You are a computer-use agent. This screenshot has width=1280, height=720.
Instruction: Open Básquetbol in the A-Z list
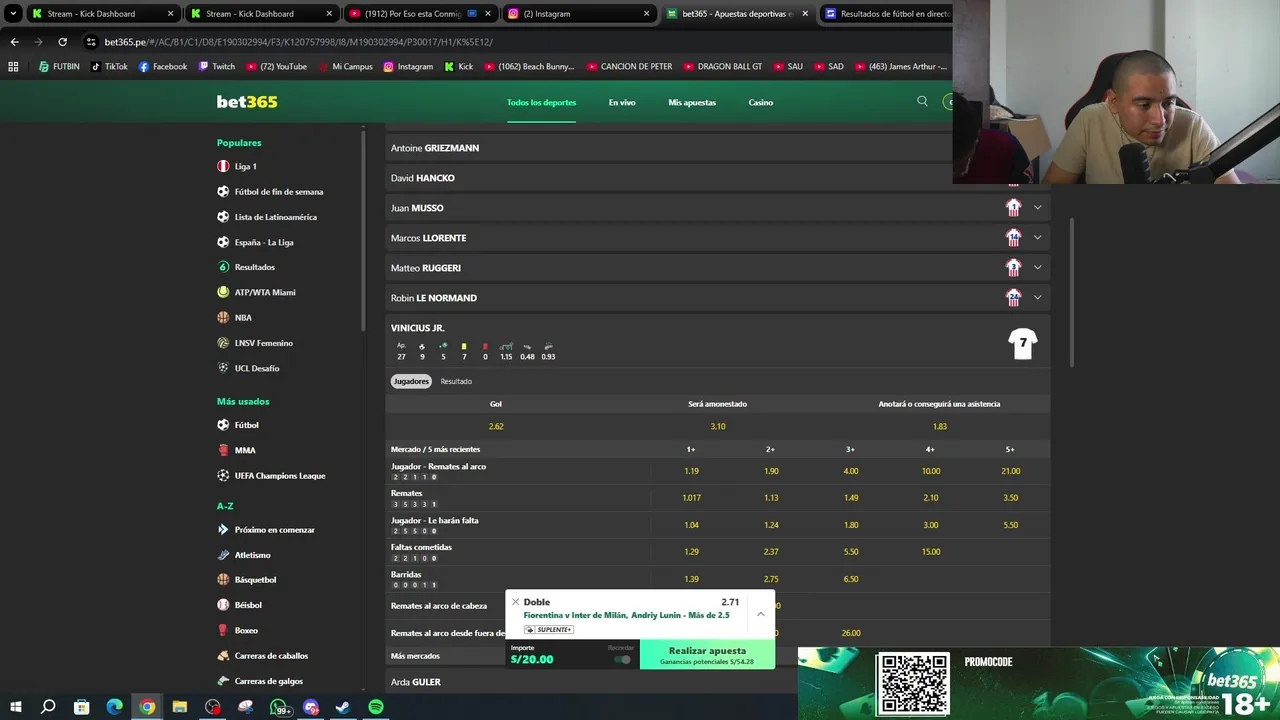pos(255,580)
